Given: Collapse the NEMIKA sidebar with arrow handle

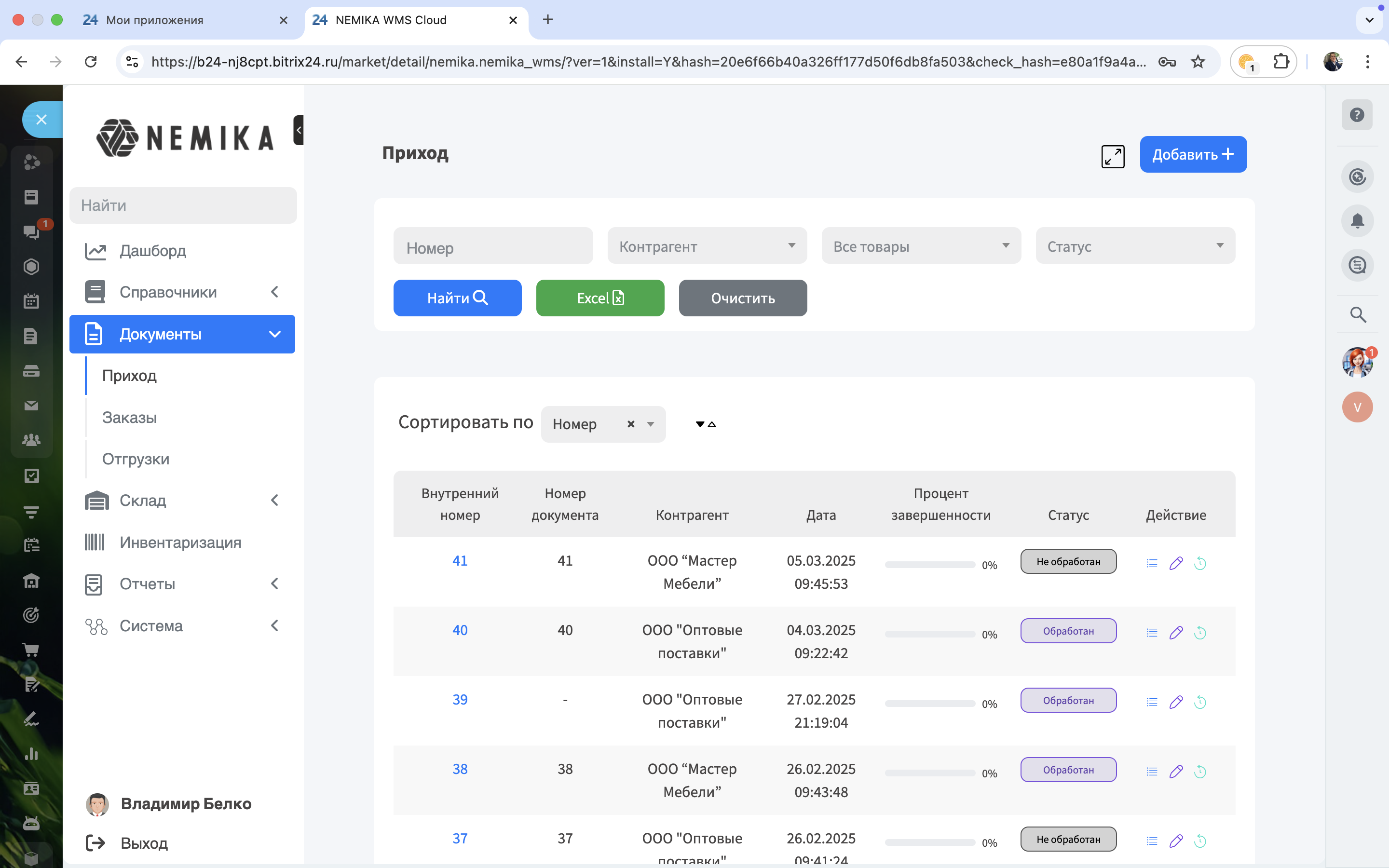Looking at the screenshot, I should click(299, 130).
